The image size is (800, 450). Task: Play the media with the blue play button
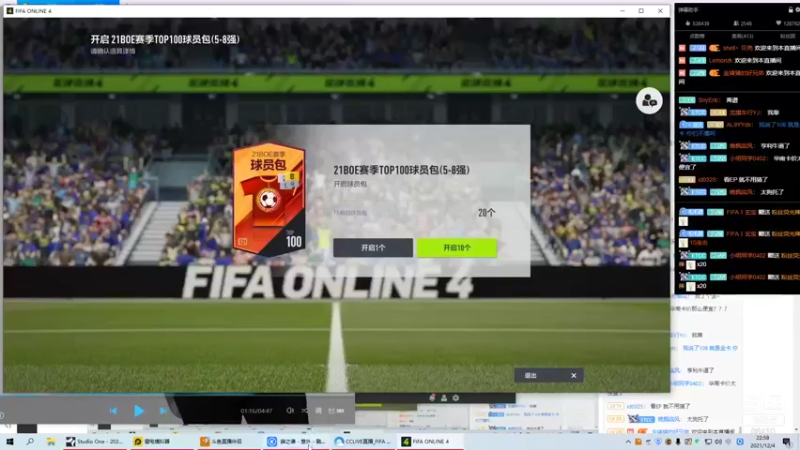click(138, 411)
